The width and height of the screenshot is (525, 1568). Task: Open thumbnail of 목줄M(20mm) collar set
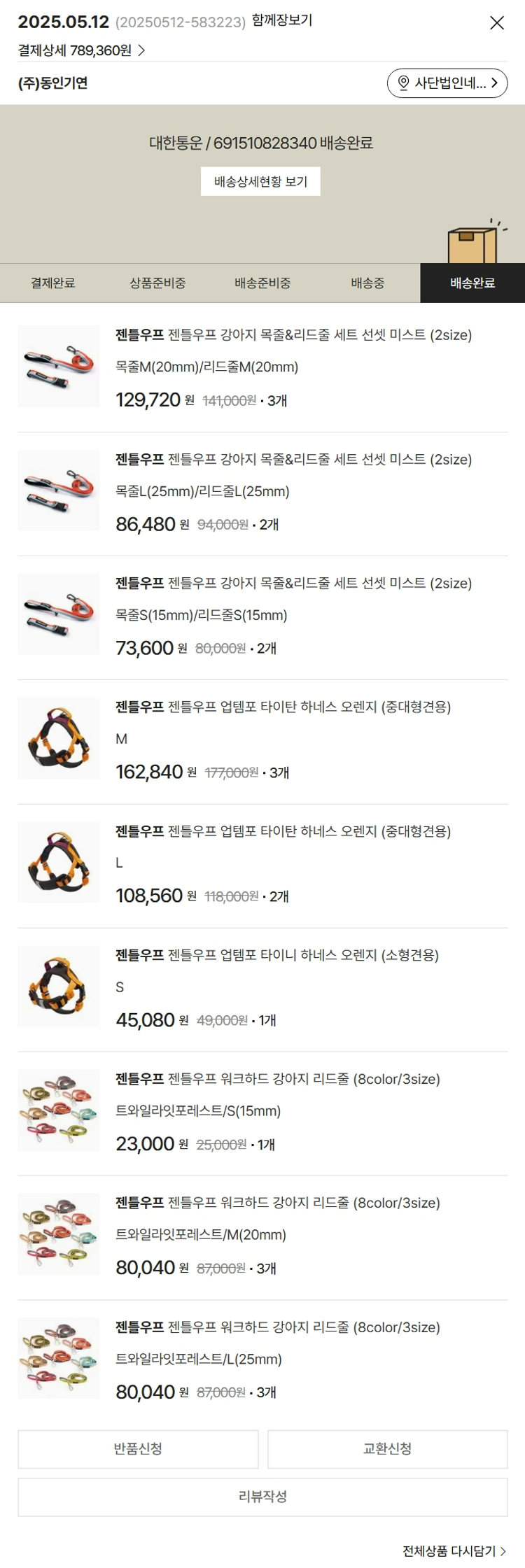(x=59, y=367)
